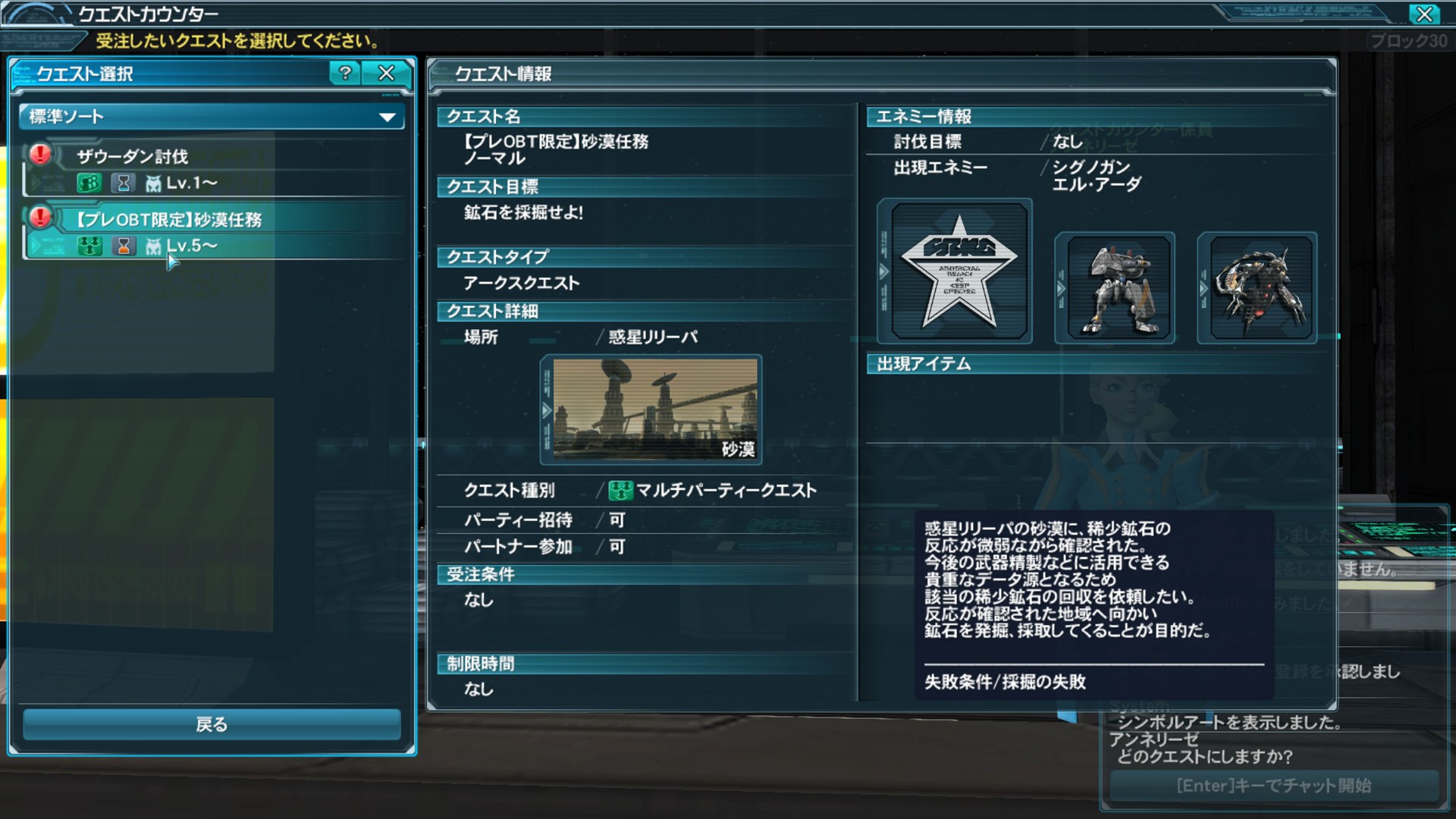1456x819 pixels.
Task: Click the hourglass icon under 砂漠任務
Action: tap(124, 246)
